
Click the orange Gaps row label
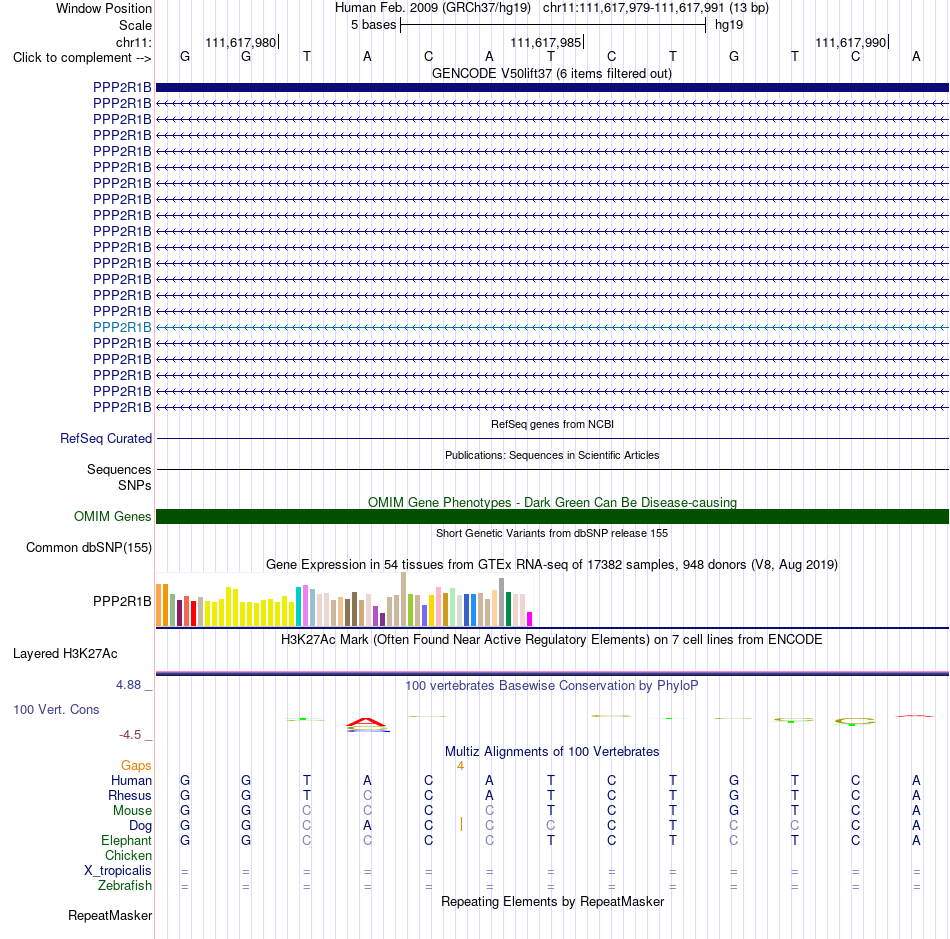point(136,766)
